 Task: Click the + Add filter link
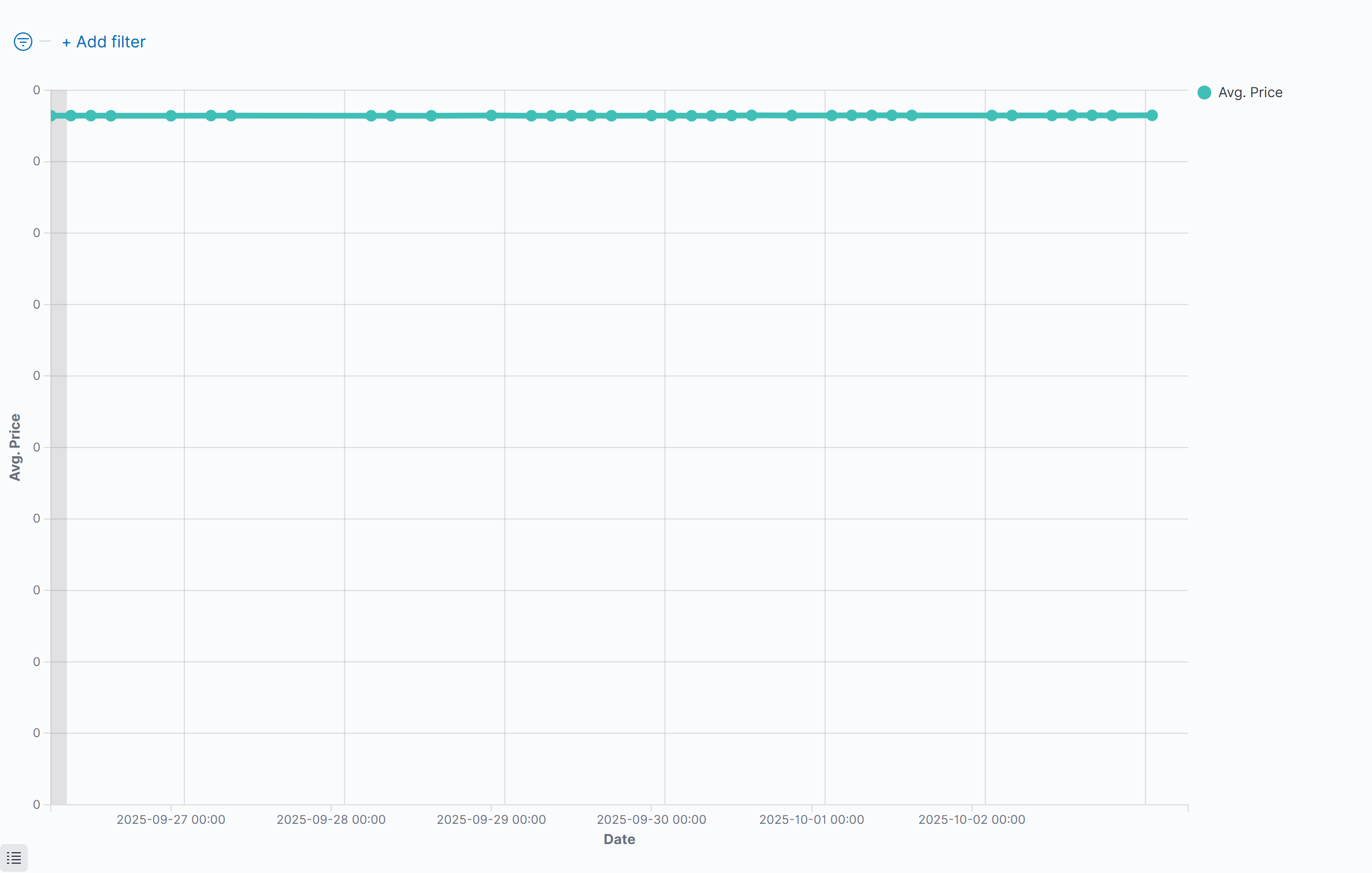(104, 42)
